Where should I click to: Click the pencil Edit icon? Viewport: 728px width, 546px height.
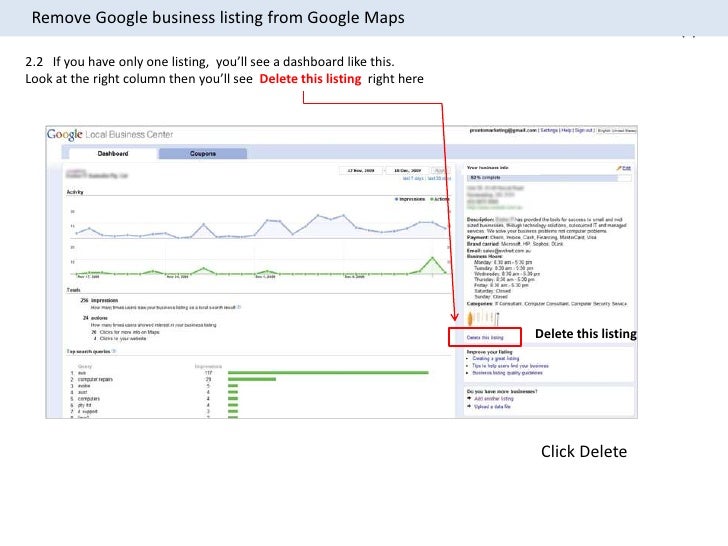click(619, 168)
